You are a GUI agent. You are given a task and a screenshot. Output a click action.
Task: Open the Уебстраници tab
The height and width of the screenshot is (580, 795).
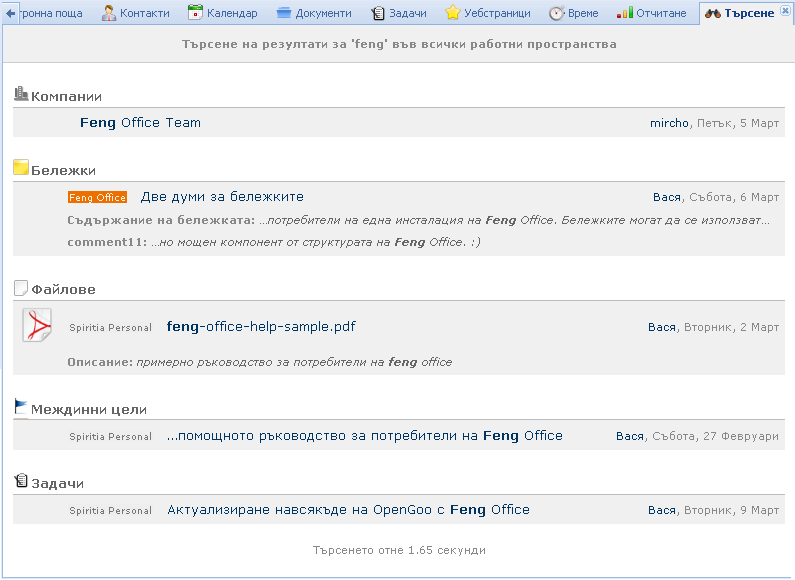click(x=487, y=14)
